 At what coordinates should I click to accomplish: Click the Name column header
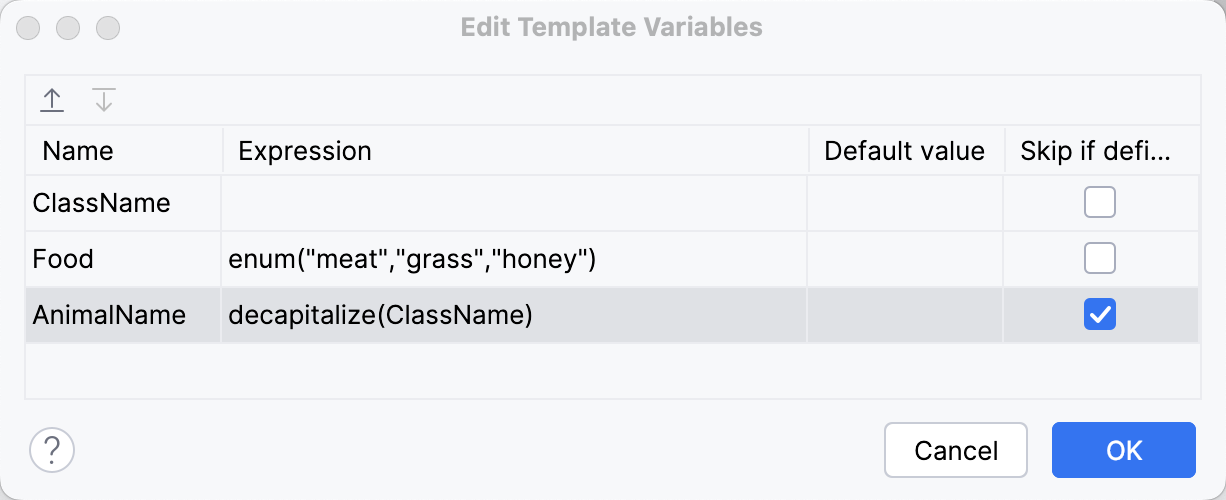coord(78,151)
